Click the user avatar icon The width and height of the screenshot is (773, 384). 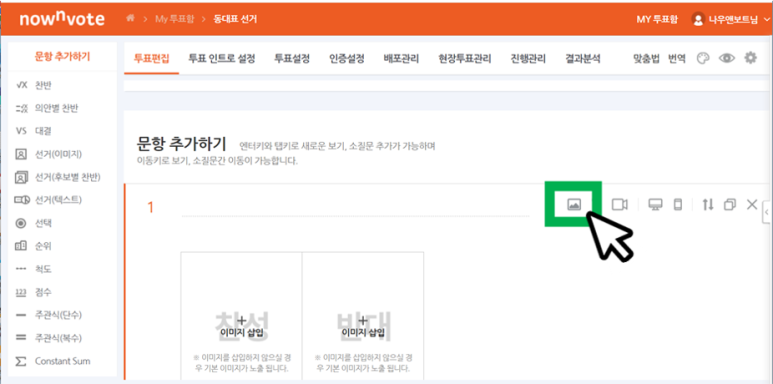(698, 19)
